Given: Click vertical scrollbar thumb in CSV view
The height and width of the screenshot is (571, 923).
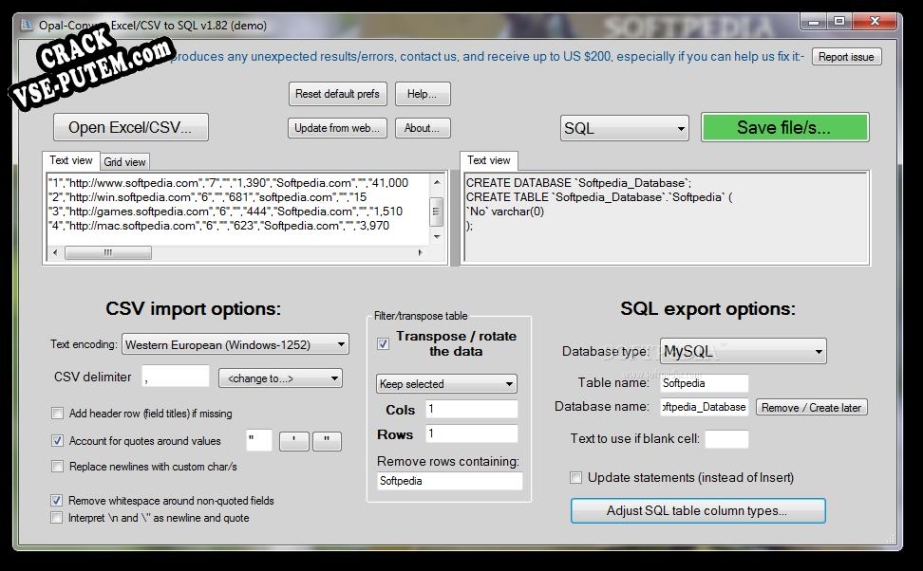Looking at the screenshot, I should (436, 211).
